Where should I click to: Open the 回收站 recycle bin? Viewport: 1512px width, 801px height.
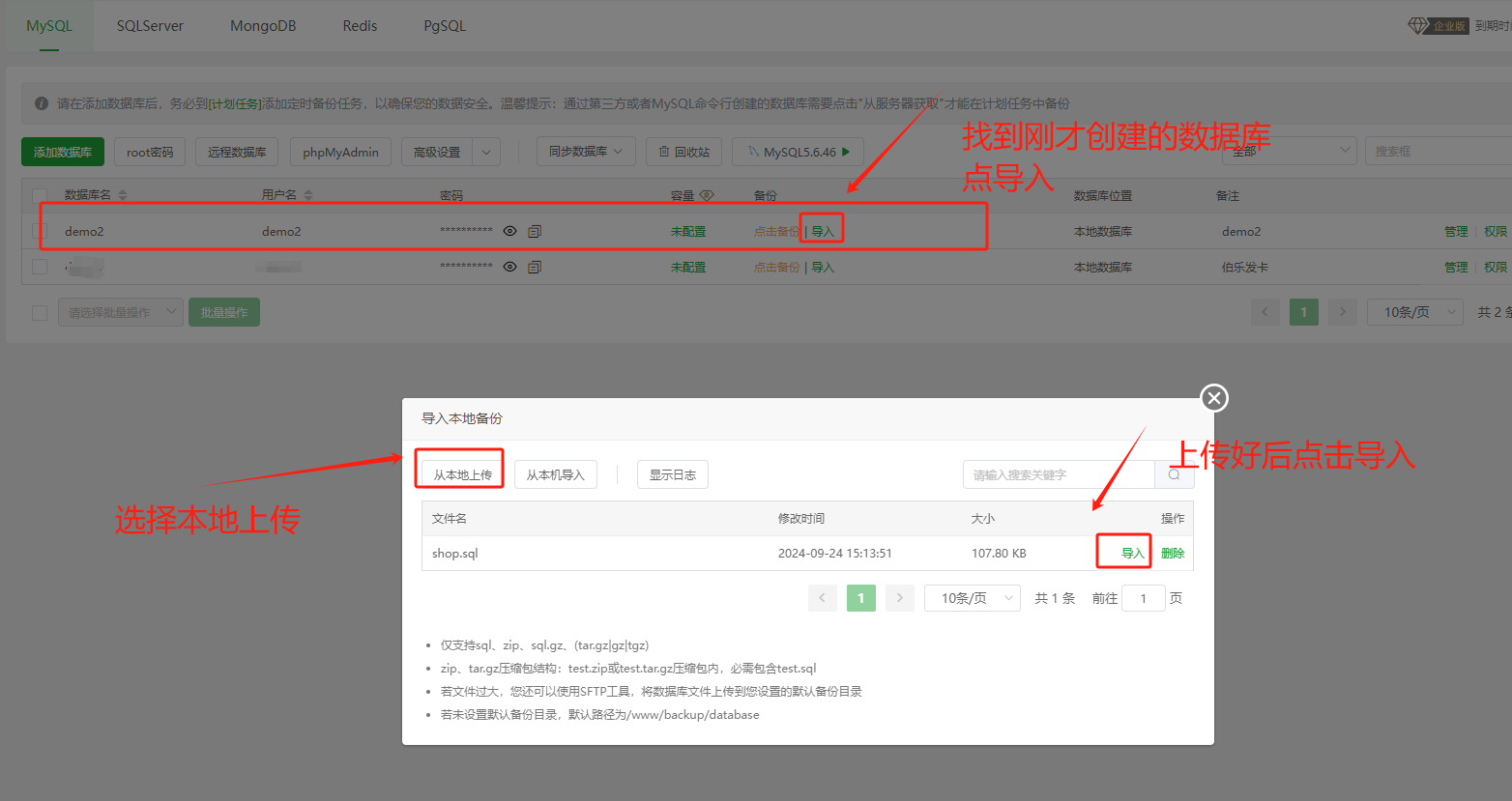pos(684,152)
